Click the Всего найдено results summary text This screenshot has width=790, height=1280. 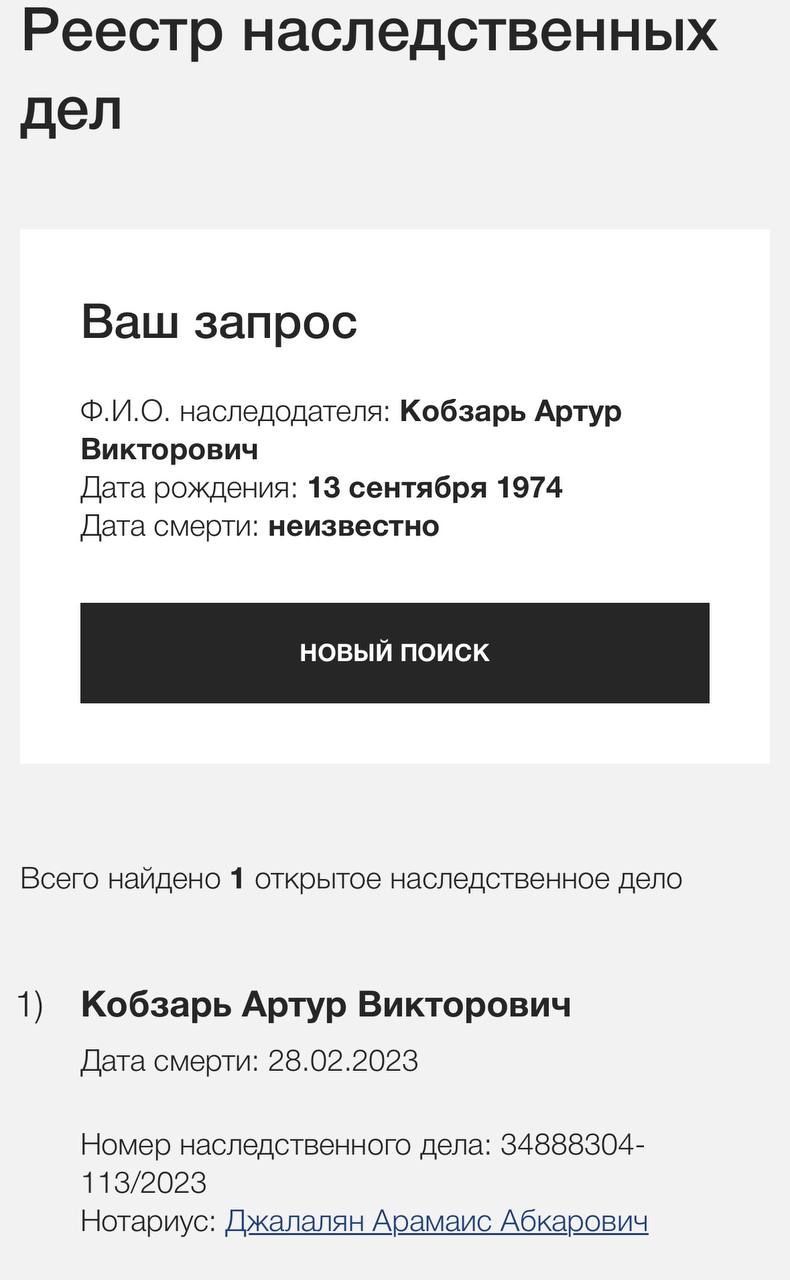pos(120,879)
